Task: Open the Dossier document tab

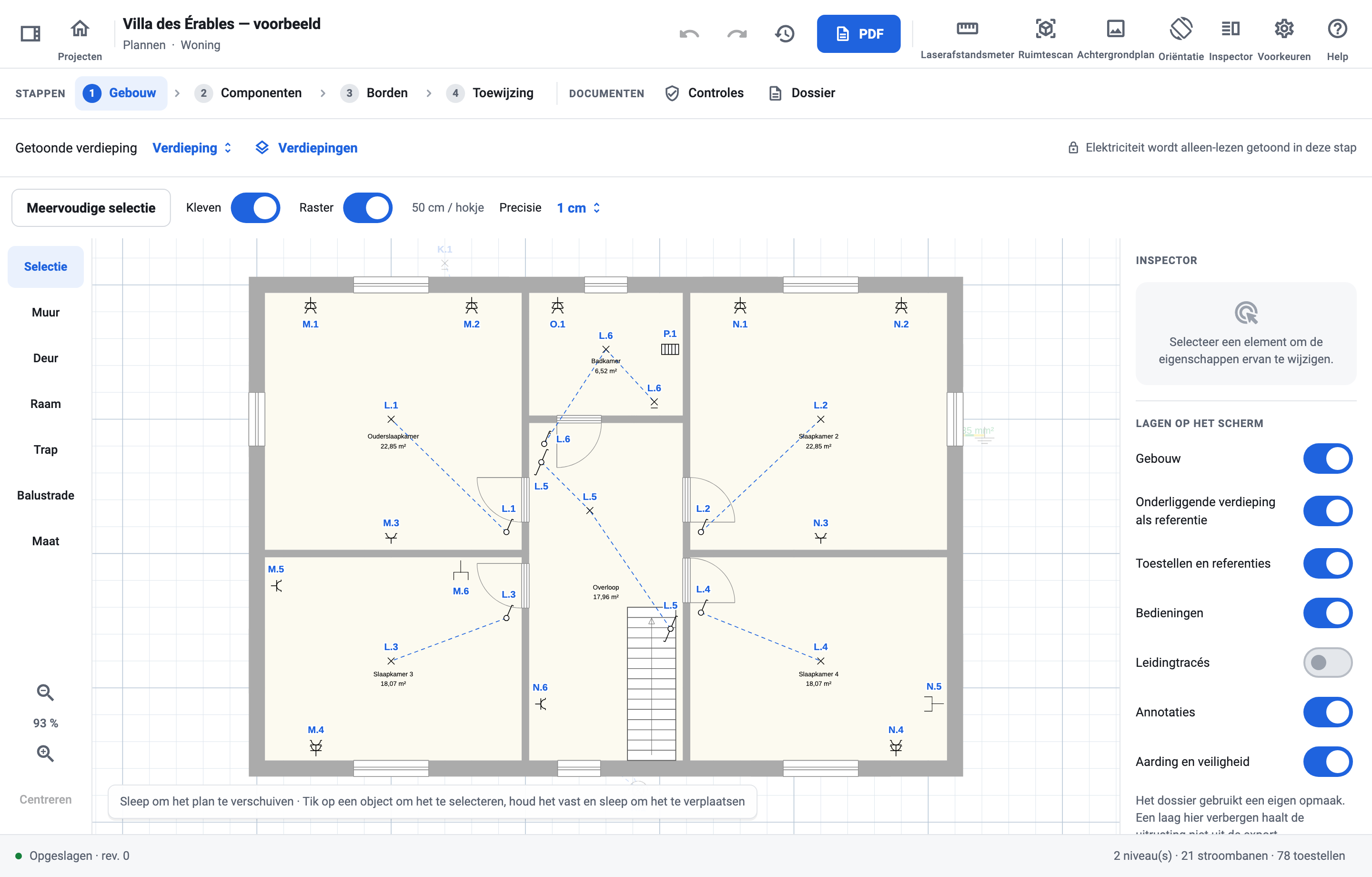Action: [802, 93]
